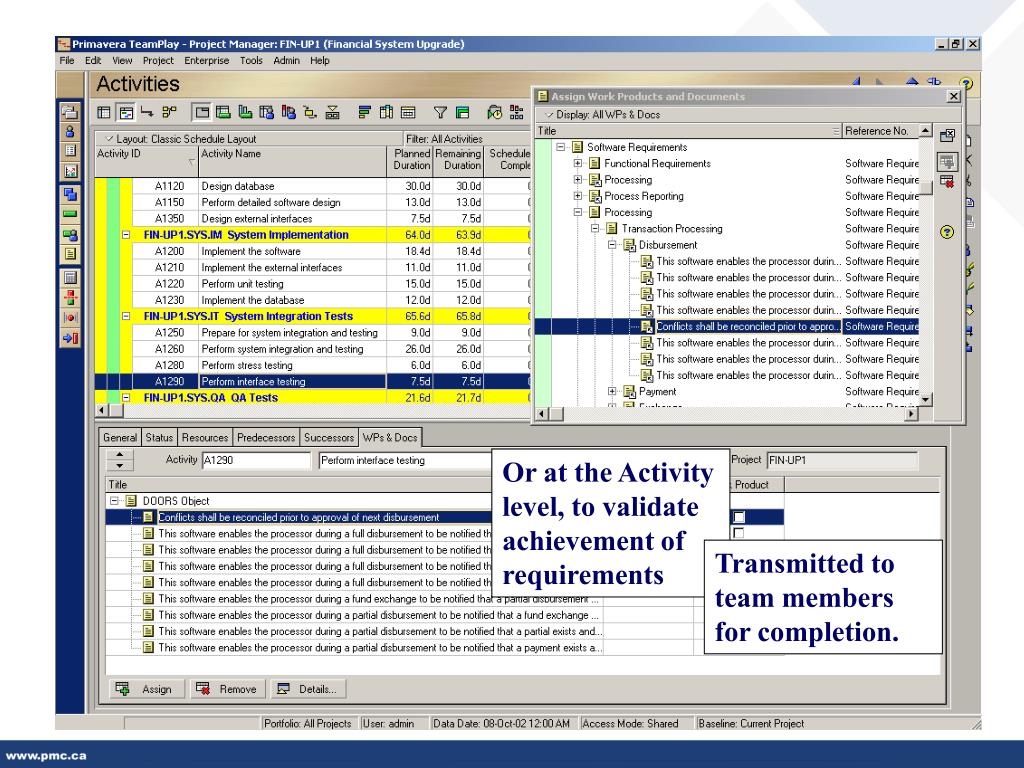Open the Display: All WPs & Docs dropdown
This screenshot has width=1024, height=768.
click(x=603, y=114)
